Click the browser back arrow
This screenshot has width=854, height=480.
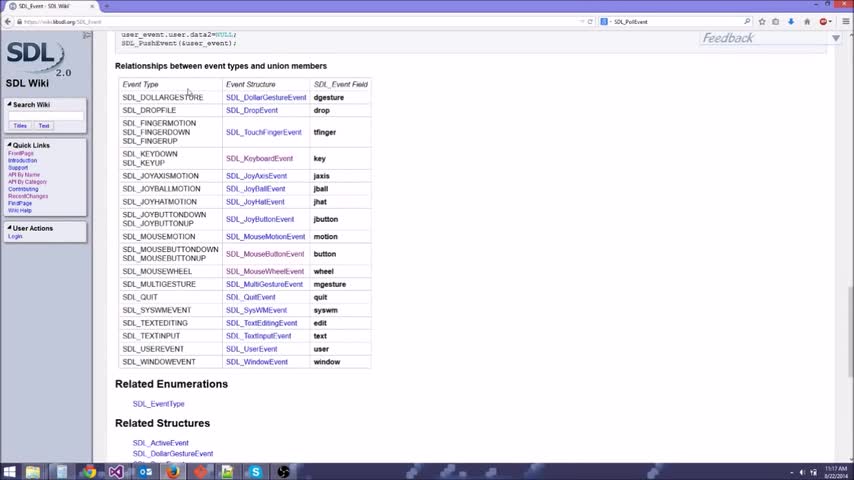pos(8,22)
